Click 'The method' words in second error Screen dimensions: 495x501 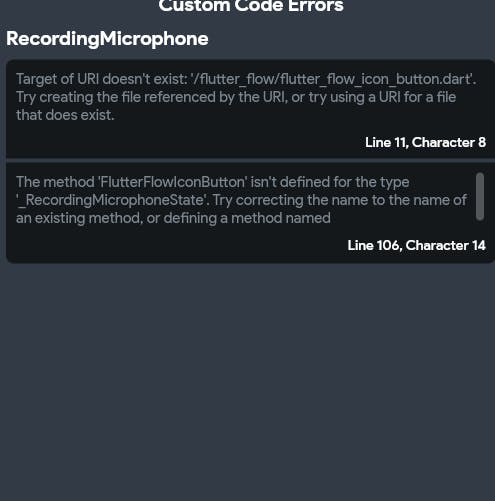tap(55, 182)
